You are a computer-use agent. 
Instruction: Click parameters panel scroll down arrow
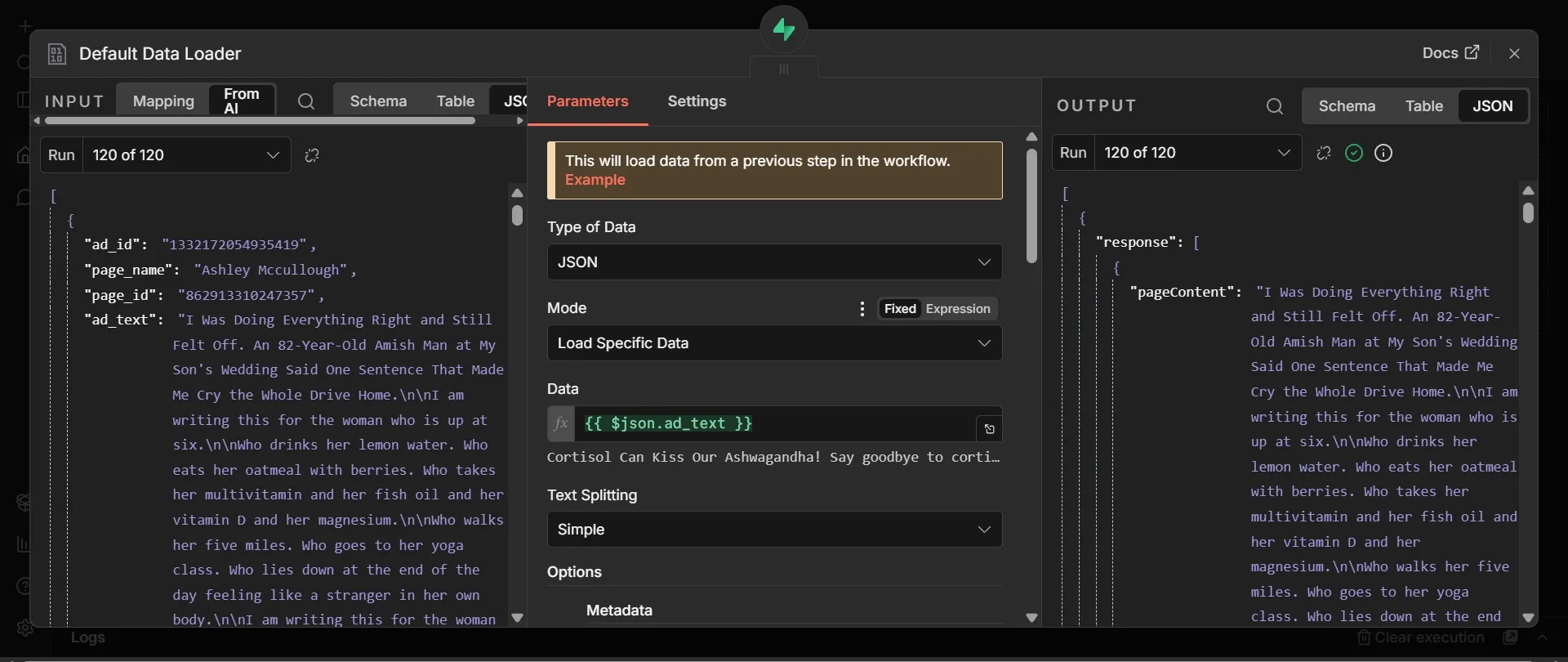click(1031, 618)
